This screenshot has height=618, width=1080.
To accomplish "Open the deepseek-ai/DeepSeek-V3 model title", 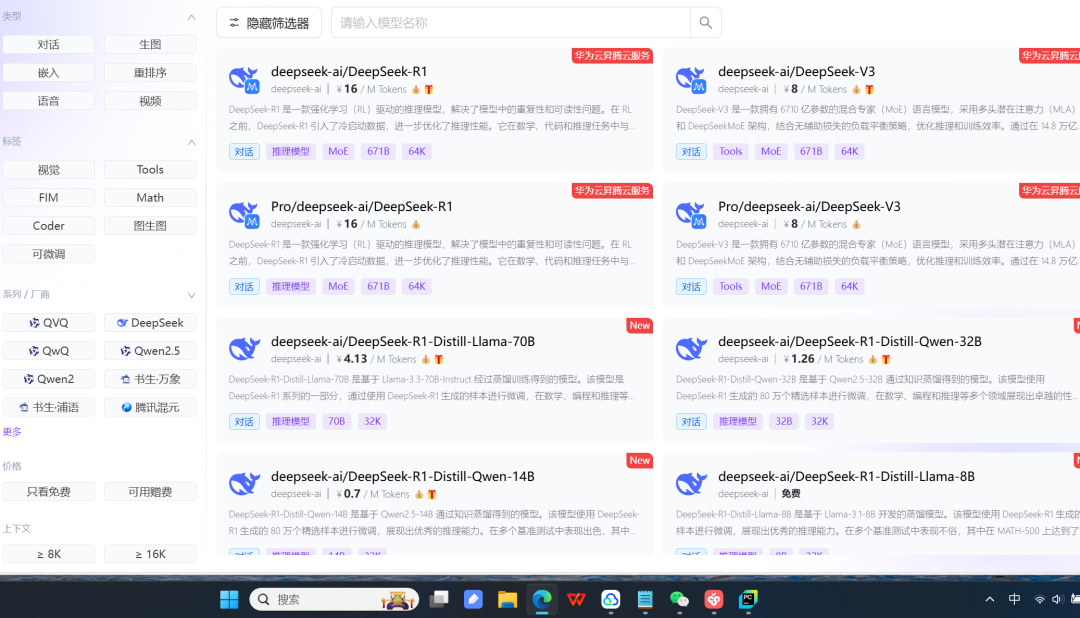I will click(796, 71).
